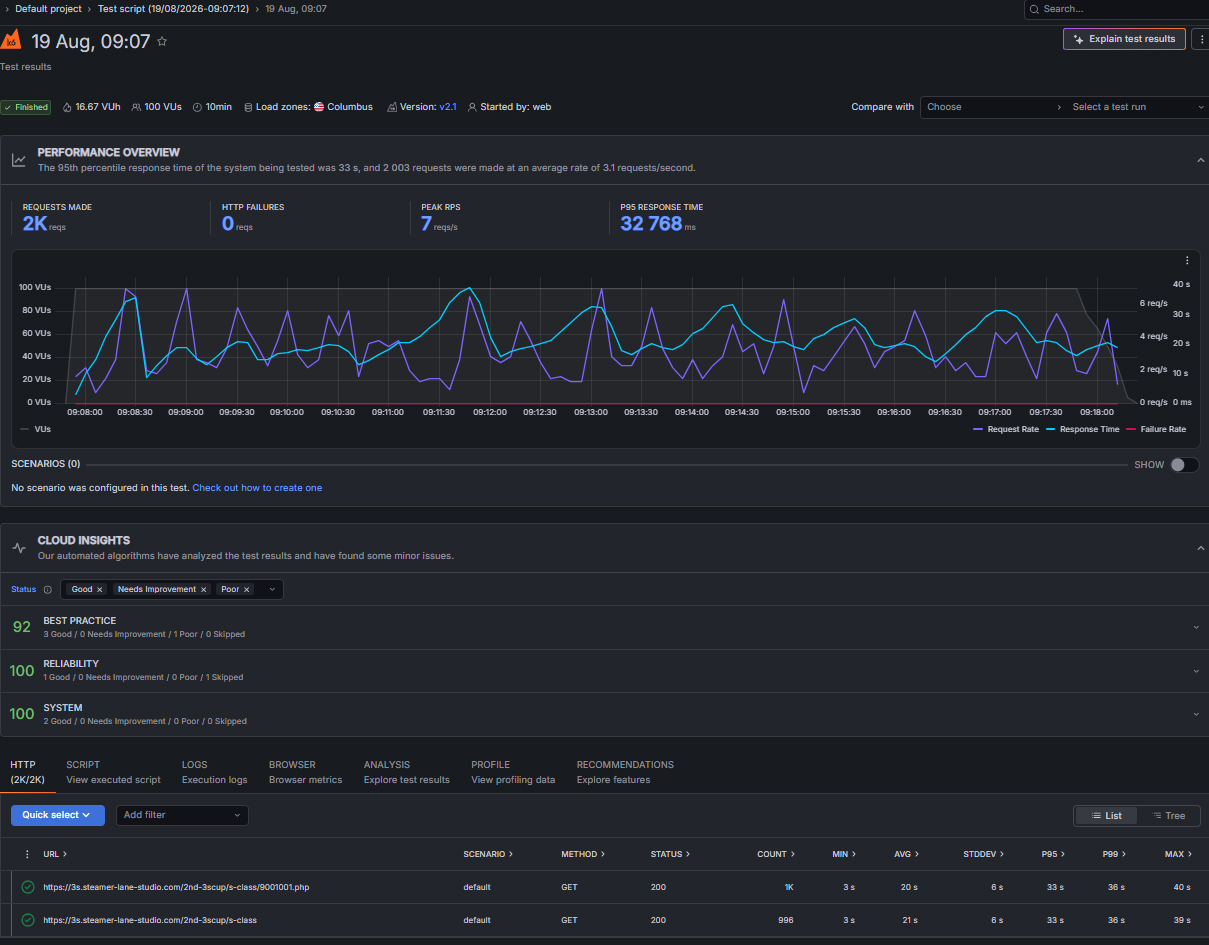Sort table by URL column
1209x945 pixels.
[55, 854]
